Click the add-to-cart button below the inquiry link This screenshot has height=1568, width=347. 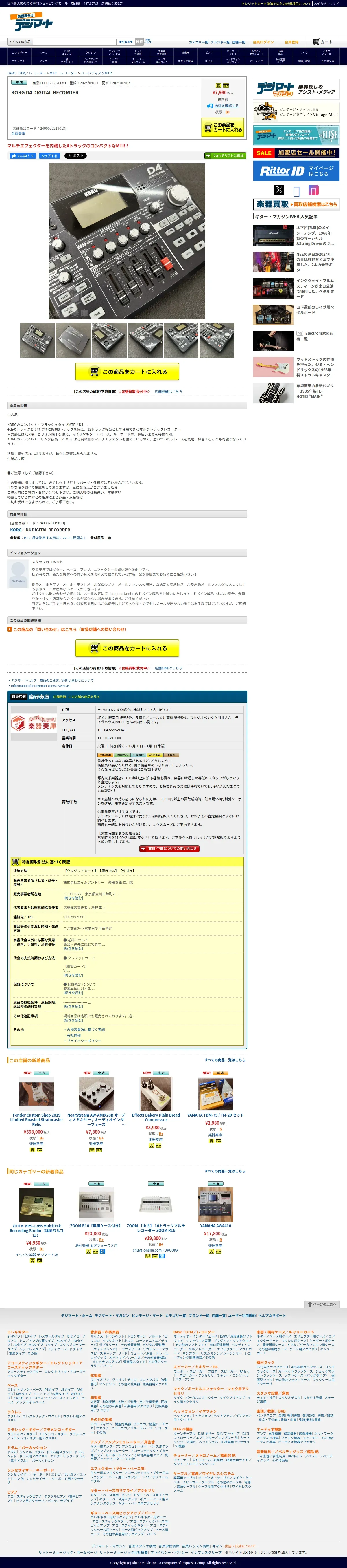coord(127,648)
